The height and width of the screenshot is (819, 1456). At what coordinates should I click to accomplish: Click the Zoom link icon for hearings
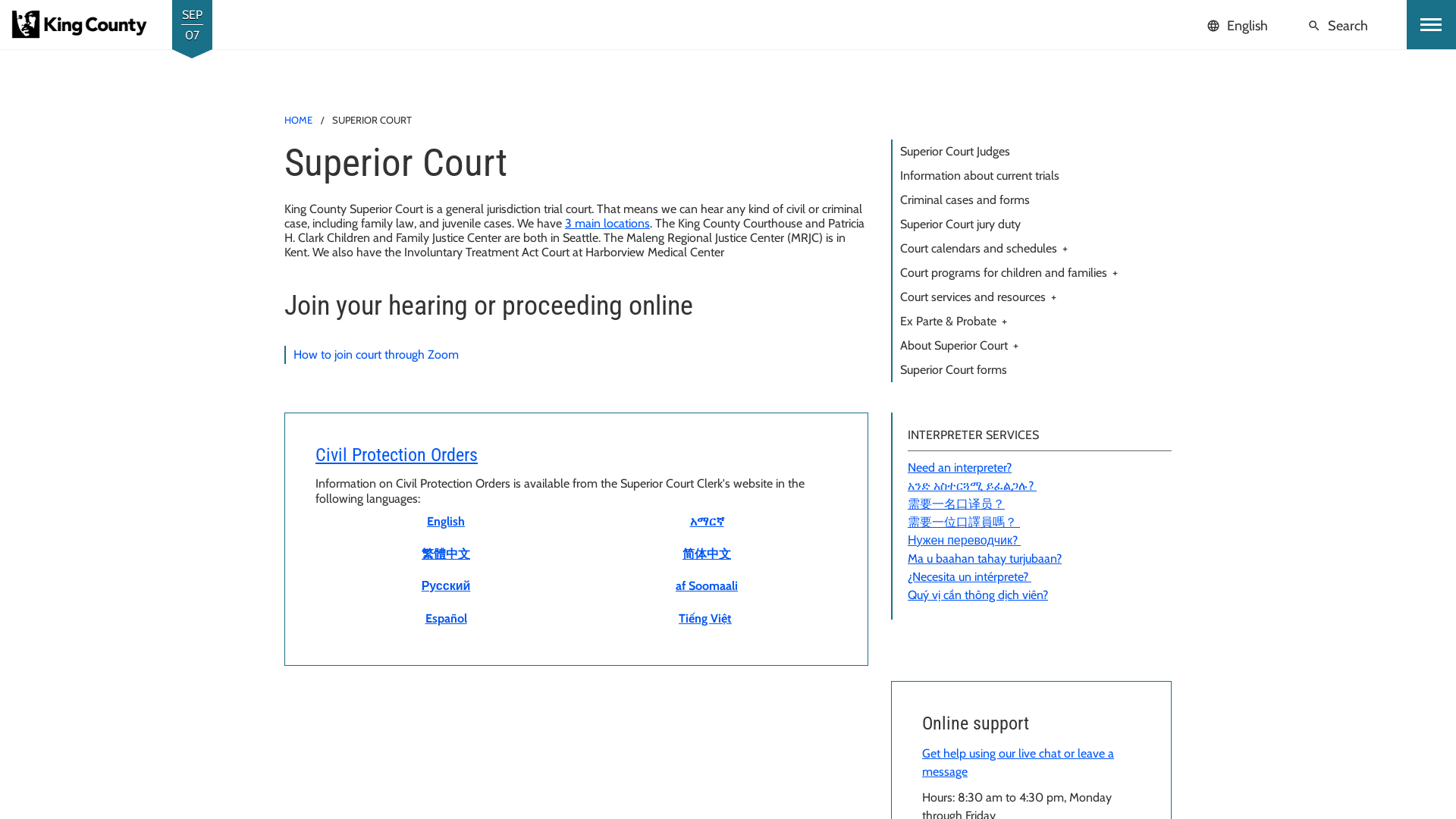coord(376,354)
